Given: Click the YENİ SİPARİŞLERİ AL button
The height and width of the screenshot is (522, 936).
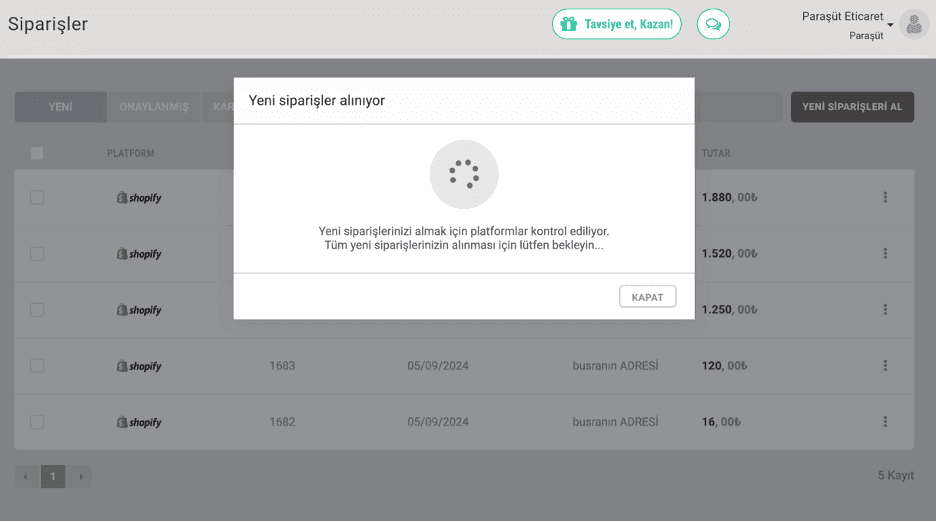Looking at the screenshot, I should (x=852, y=107).
